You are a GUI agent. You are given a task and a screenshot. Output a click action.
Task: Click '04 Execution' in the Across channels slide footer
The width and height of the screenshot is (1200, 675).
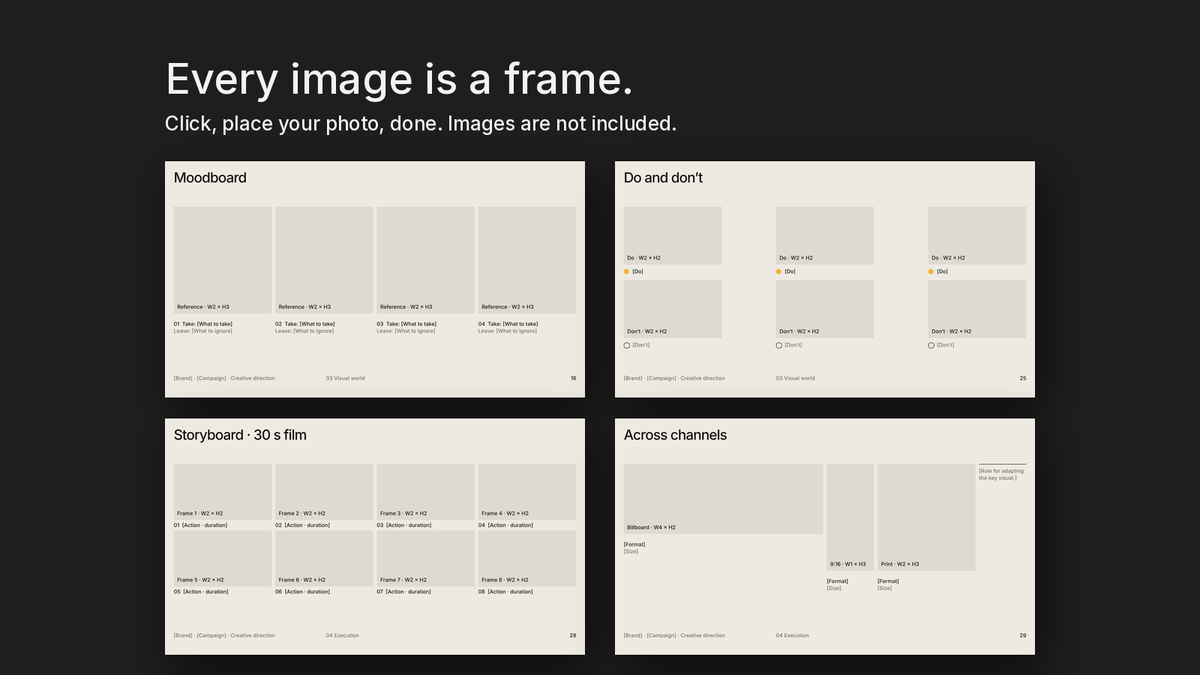coord(792,635)
